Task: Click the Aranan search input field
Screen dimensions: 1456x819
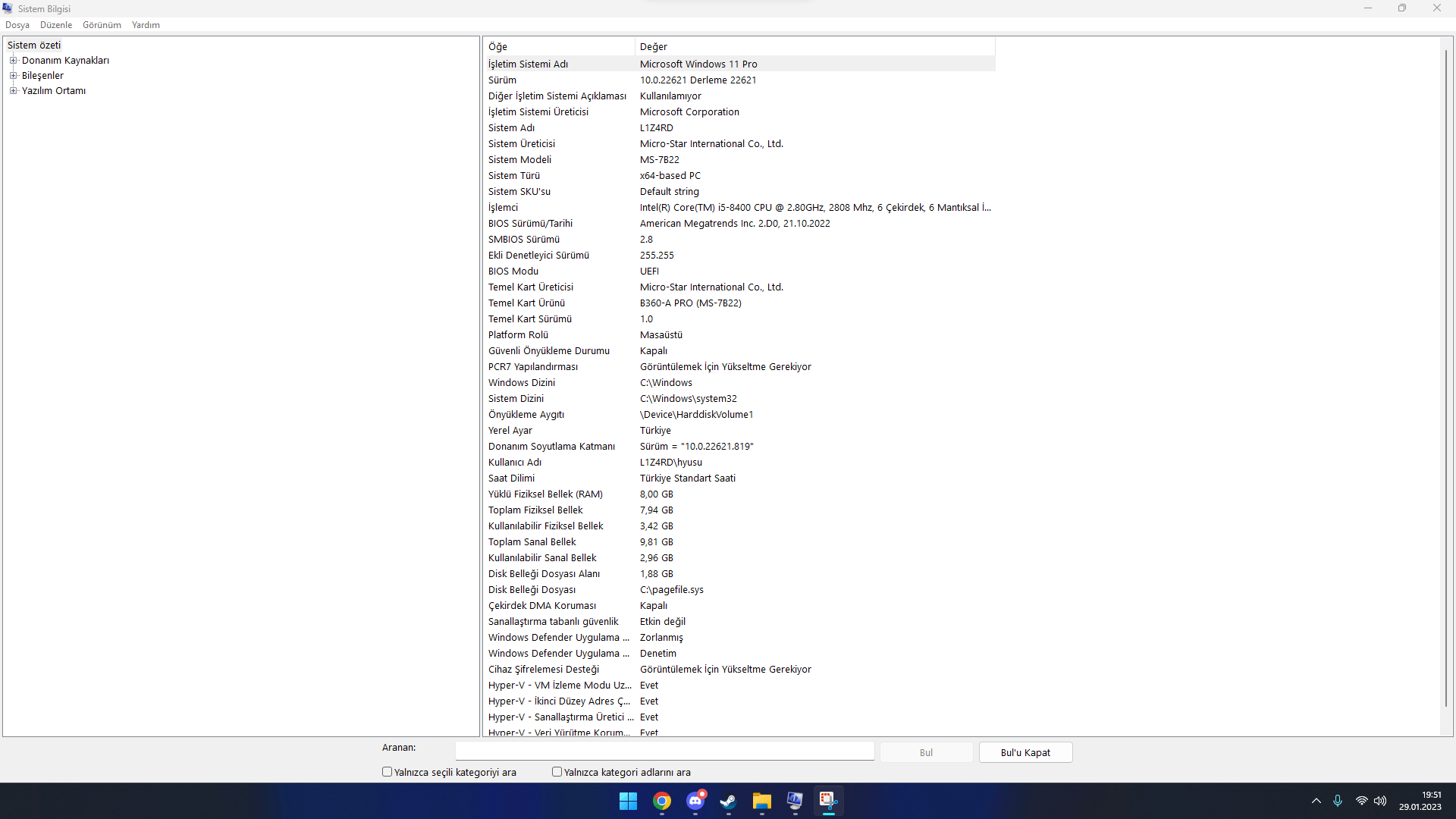Action: pyautogui.click(x=664, y=752)
